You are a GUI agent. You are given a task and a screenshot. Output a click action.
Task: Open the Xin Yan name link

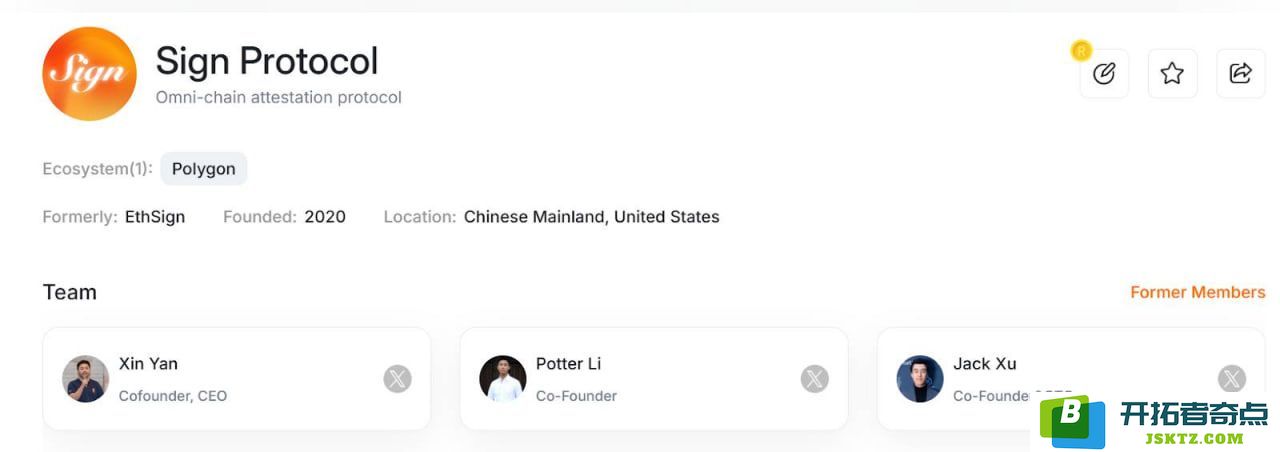(x=148, y=363)
